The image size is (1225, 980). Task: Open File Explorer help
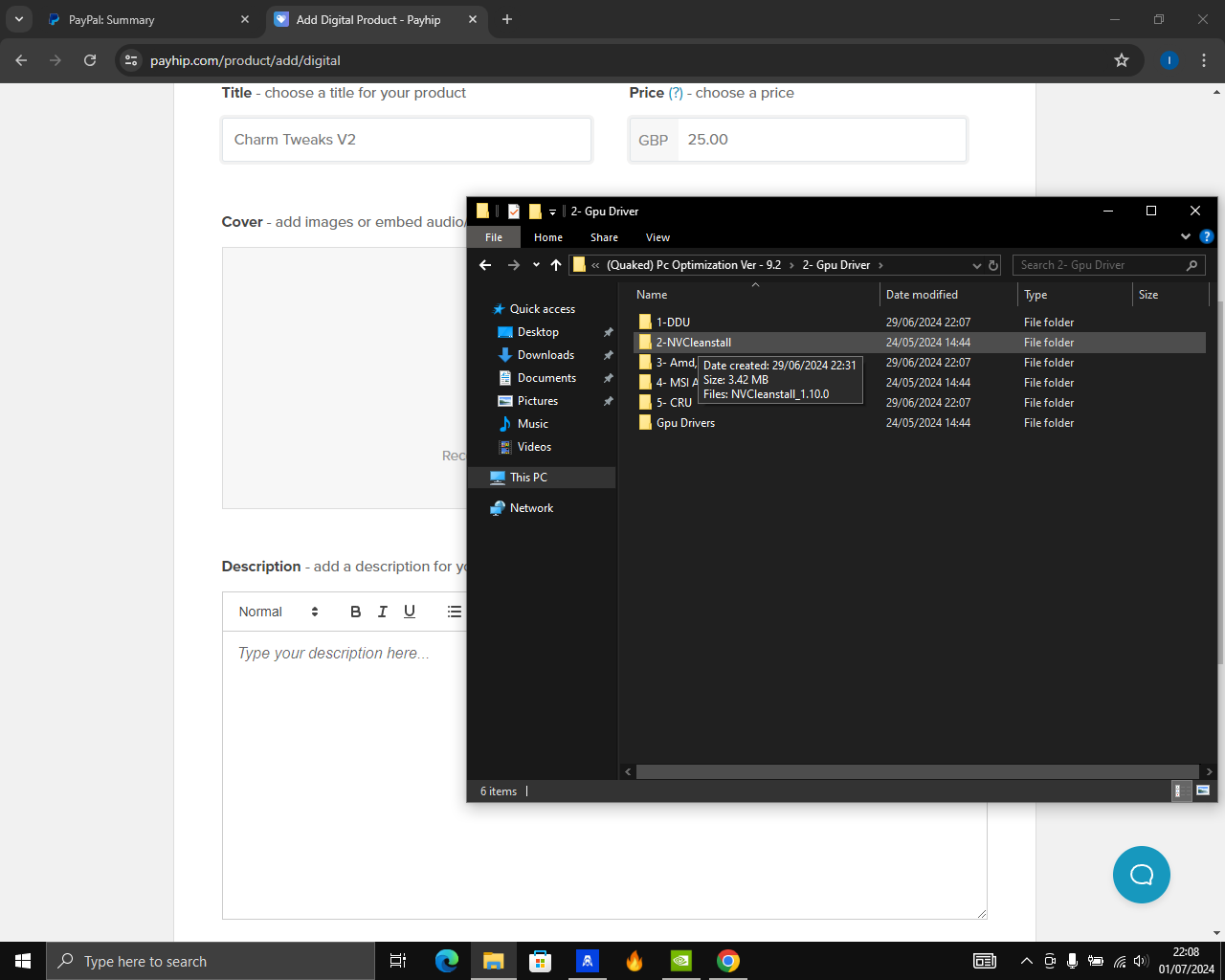pos(1207,236)
